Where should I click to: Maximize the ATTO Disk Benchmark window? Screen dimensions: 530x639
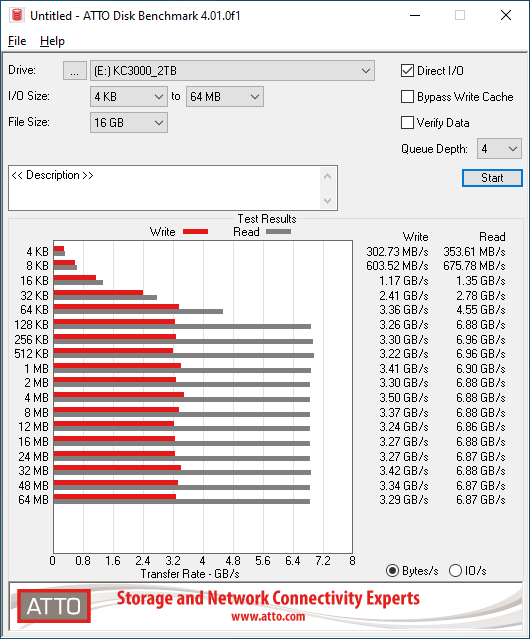click(x=460, y=15)
